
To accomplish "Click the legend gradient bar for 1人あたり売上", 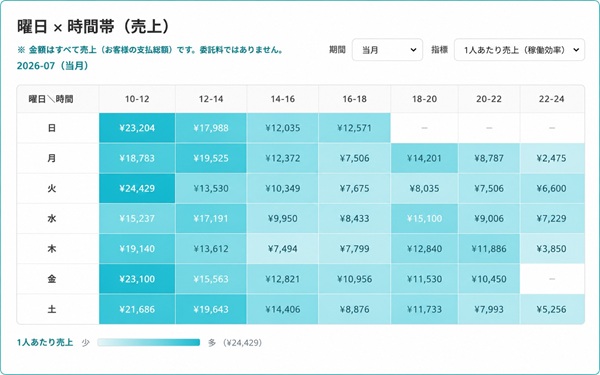I will pos(148,342).
